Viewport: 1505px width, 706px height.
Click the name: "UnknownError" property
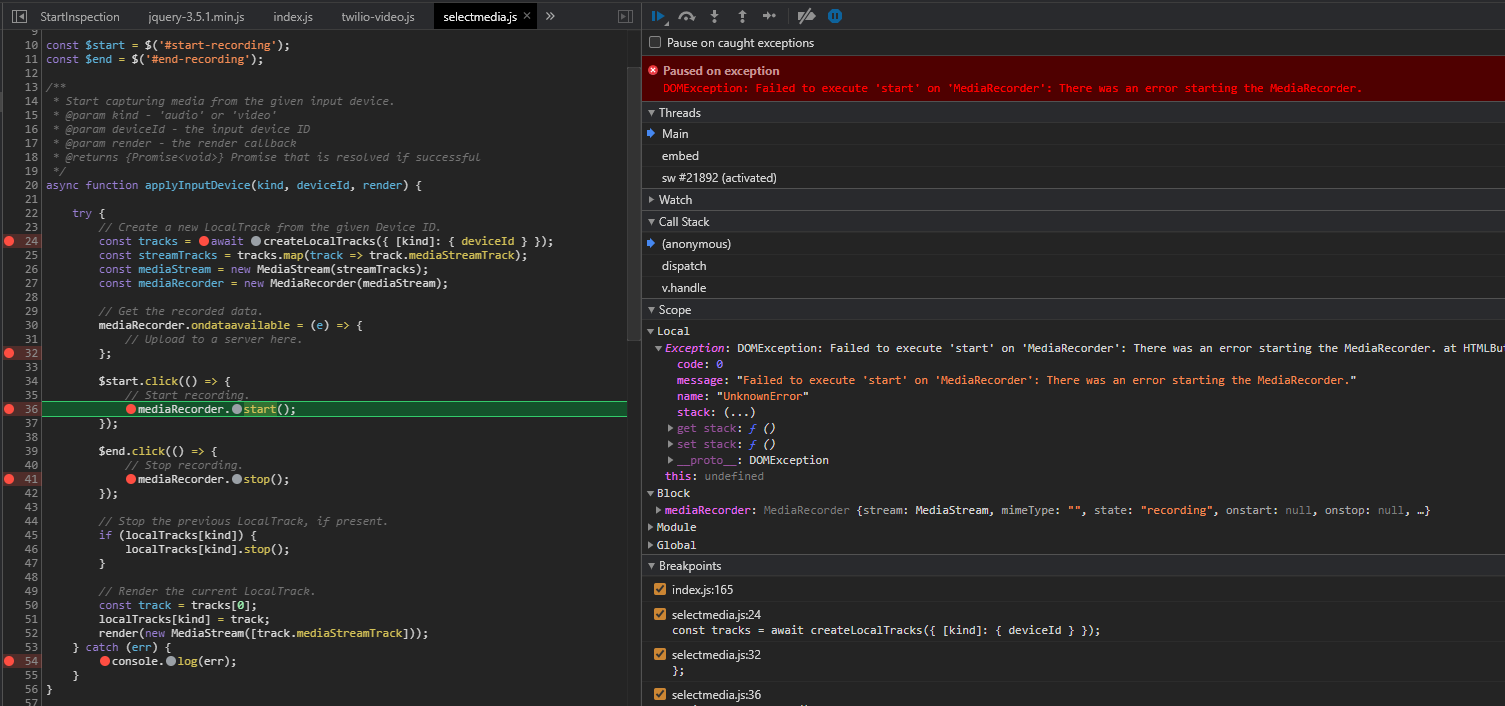pos(742,396)
